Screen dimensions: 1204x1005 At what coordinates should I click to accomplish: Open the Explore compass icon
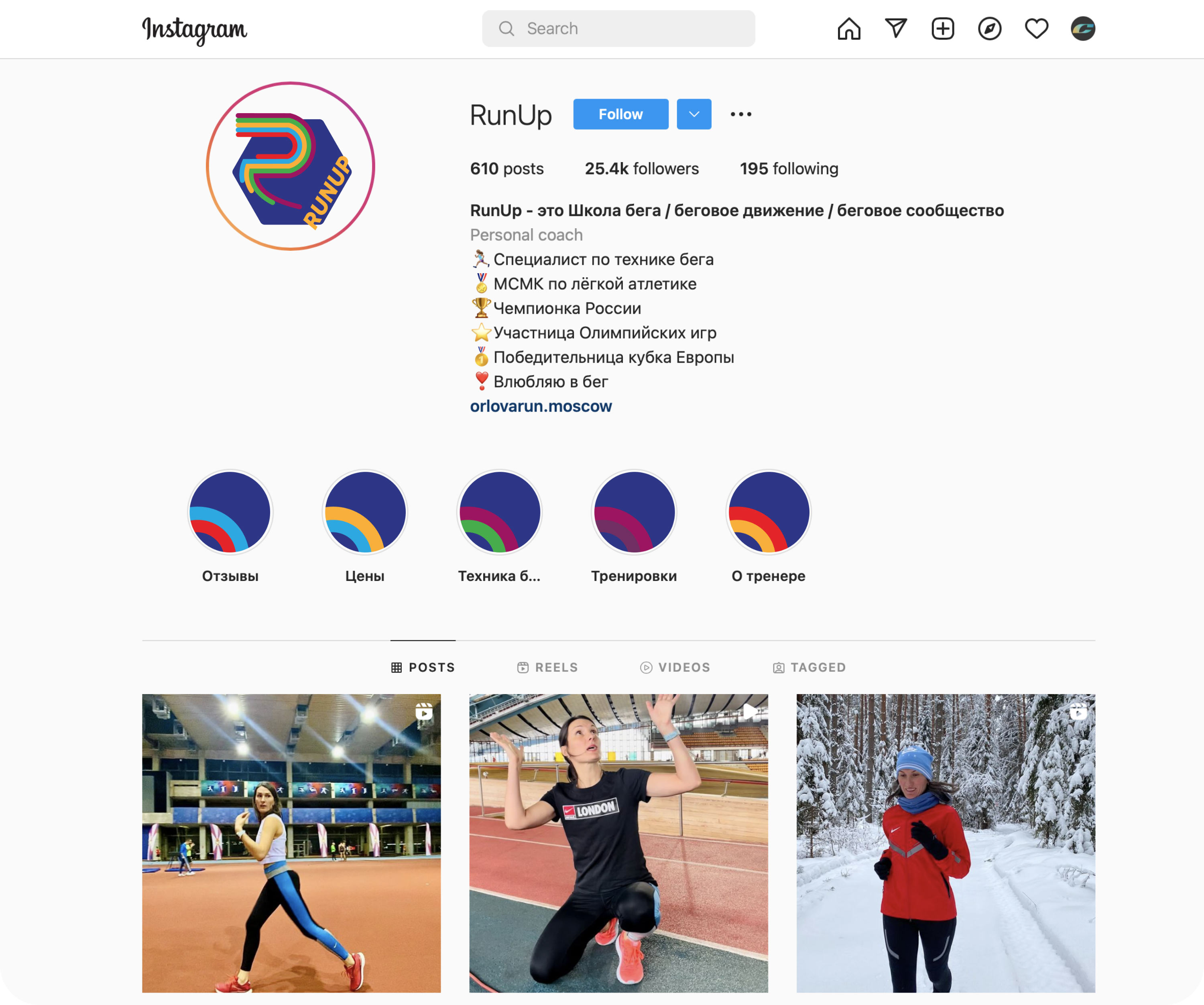point(990,28)
